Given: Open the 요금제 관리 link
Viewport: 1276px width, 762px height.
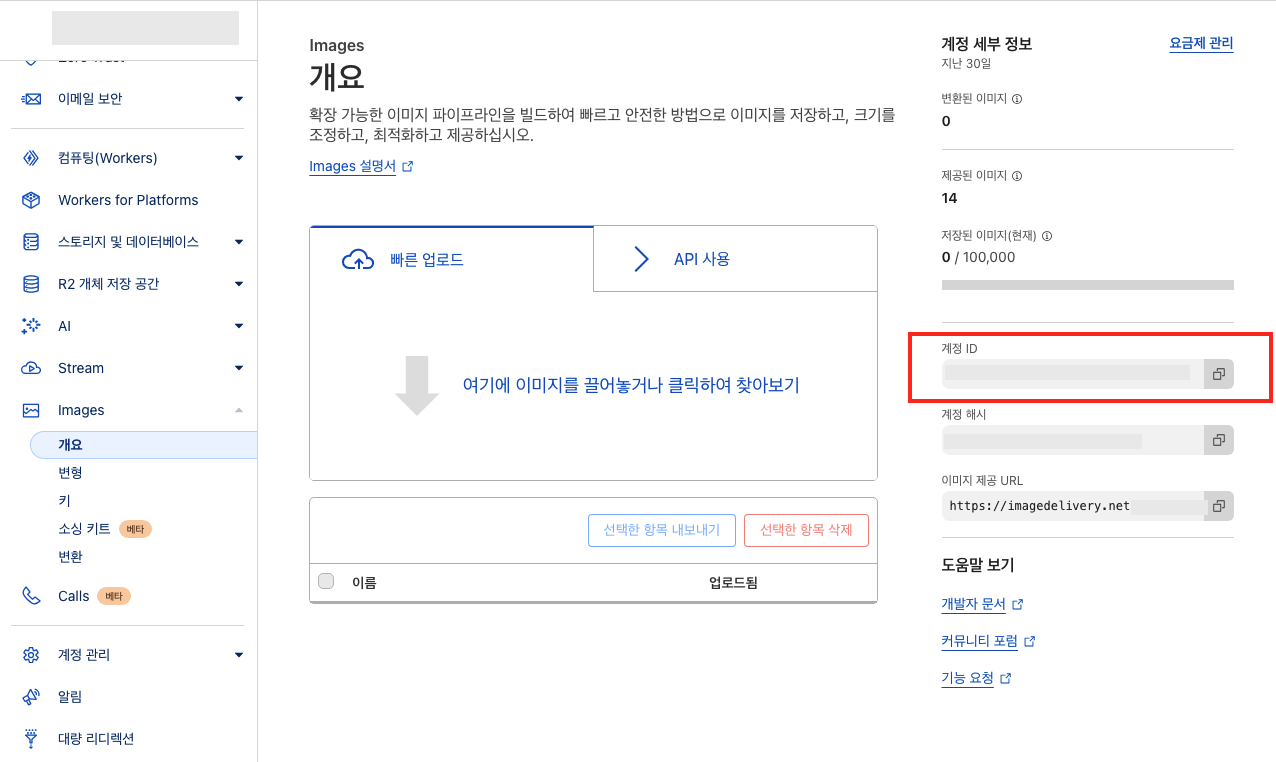Looking at the screenshot, I should point(1201,44).
